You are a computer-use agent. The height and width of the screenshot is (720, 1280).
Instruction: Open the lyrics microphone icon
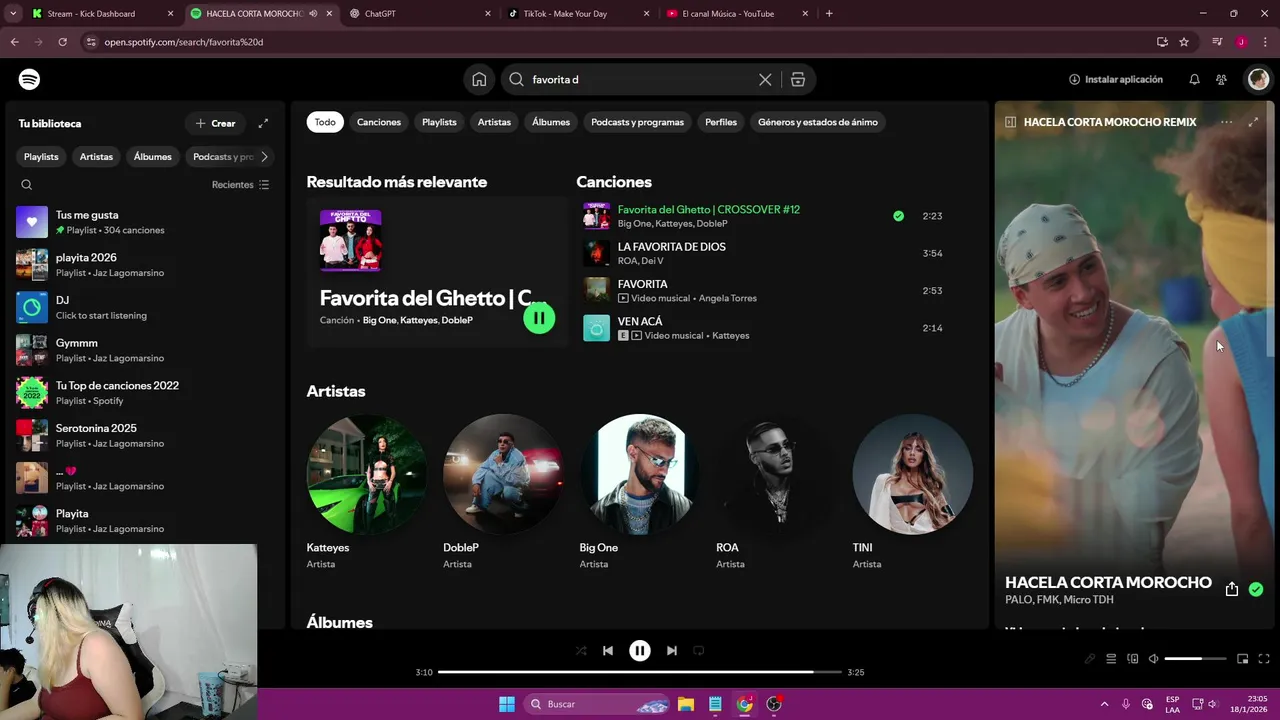(x=1090, y=659)
